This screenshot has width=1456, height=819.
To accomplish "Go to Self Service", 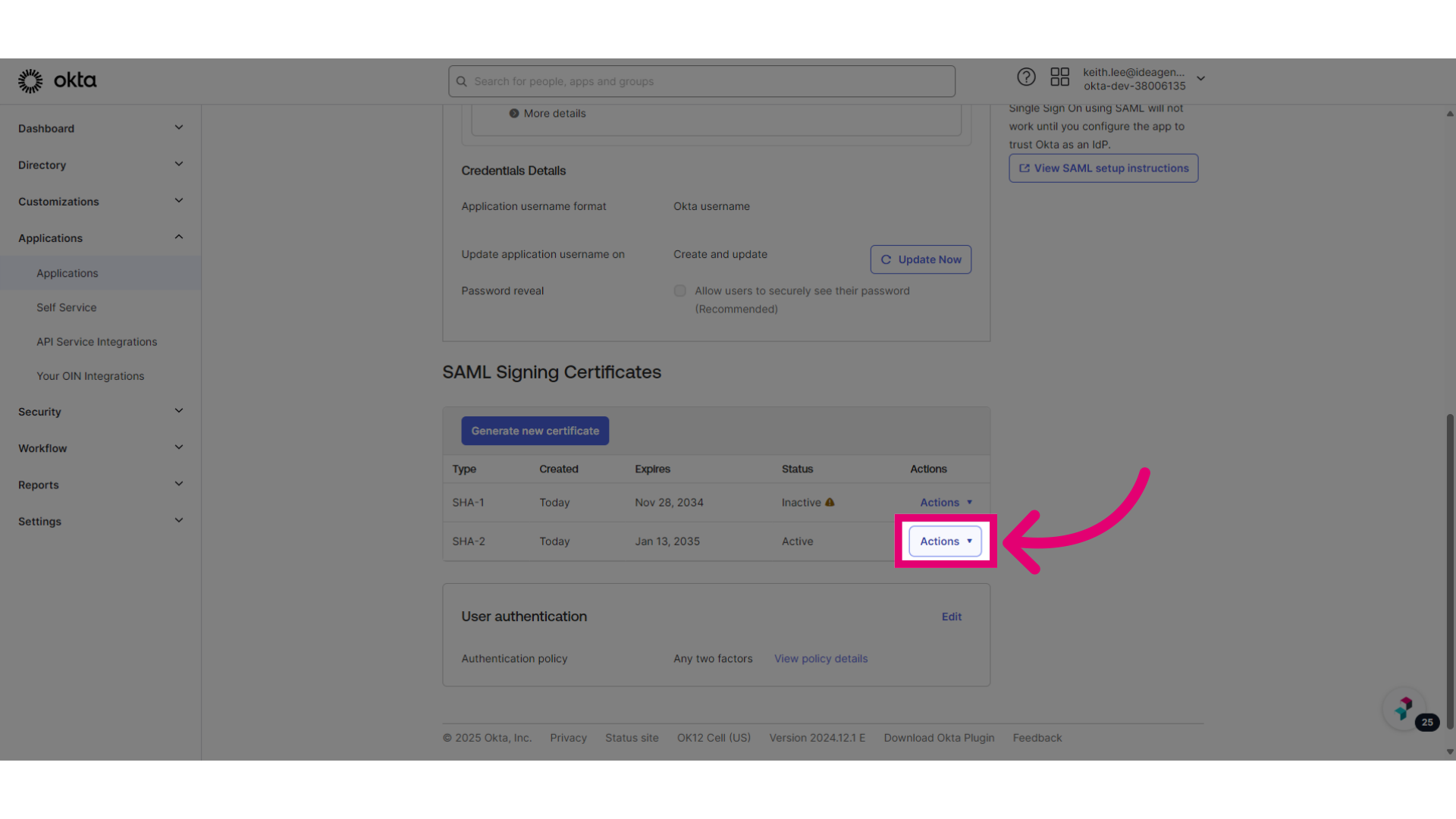I will point(67,307).
